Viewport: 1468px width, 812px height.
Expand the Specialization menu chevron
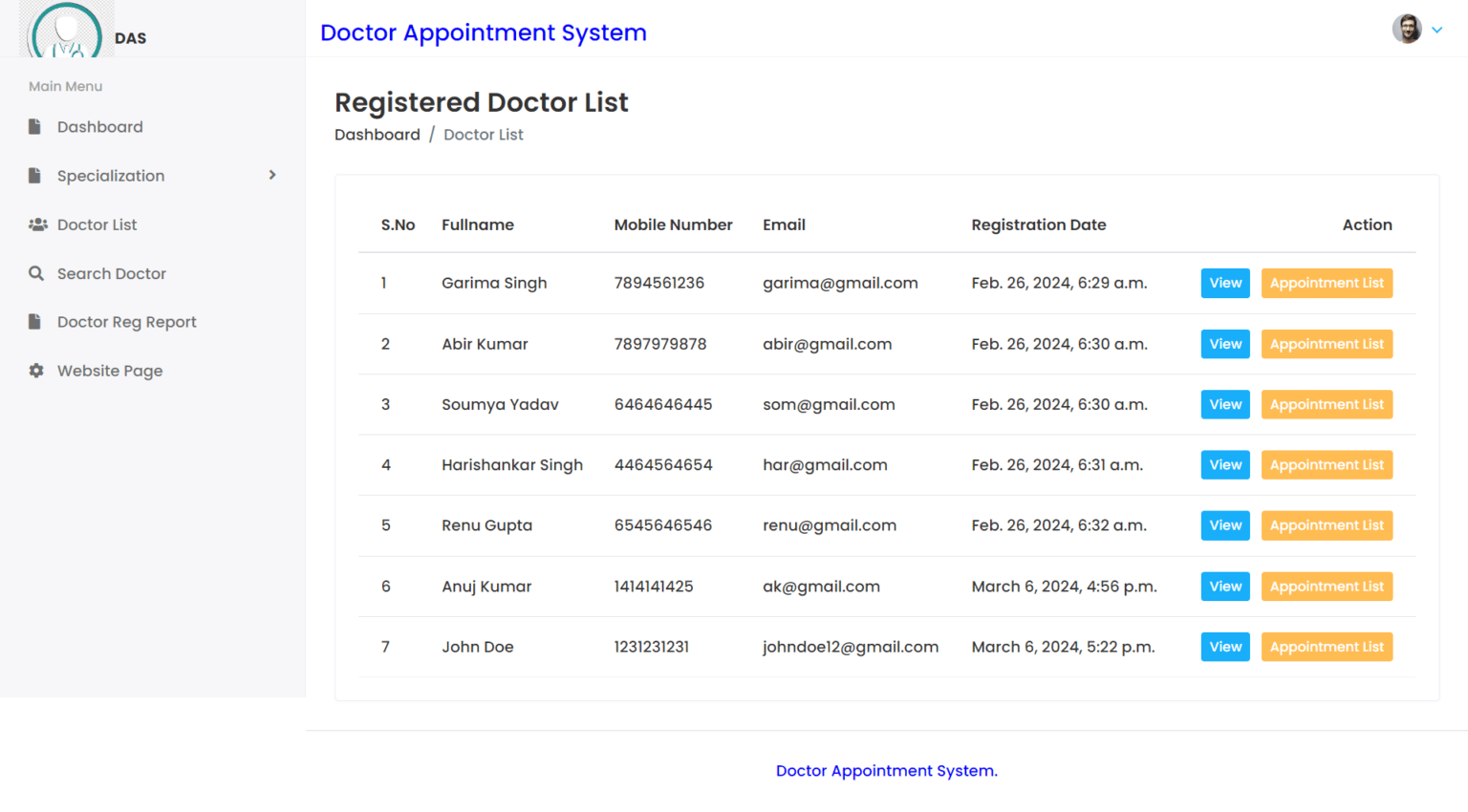click(271, 176)
